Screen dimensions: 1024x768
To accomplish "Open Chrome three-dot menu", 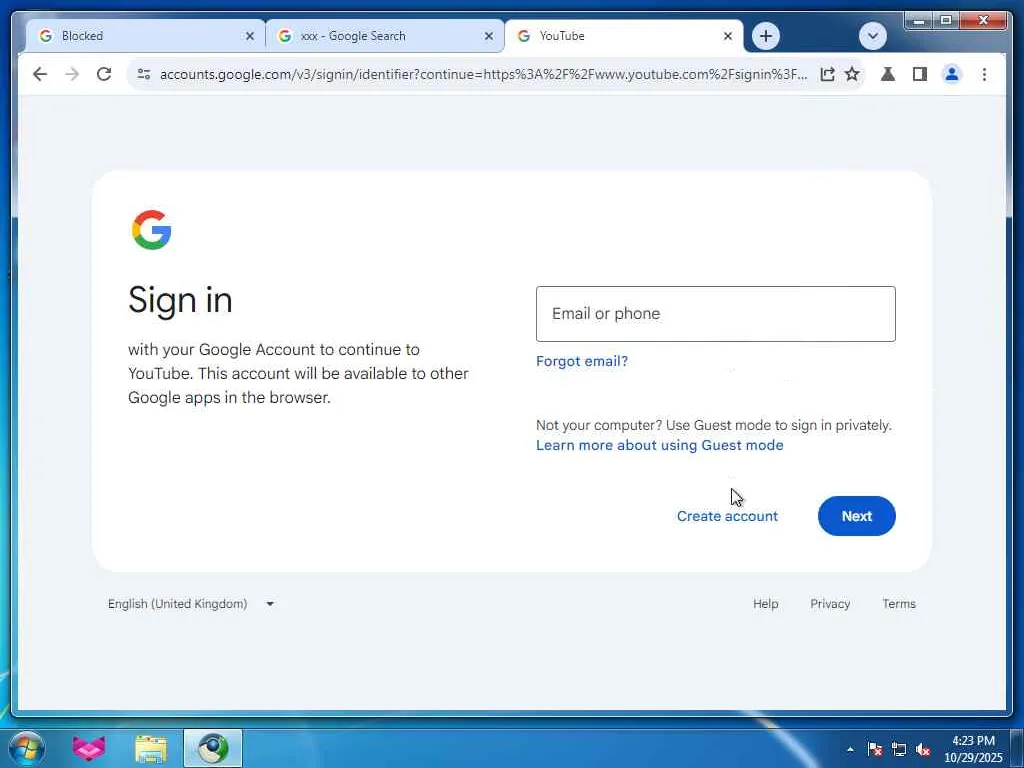I will point(984,74).
